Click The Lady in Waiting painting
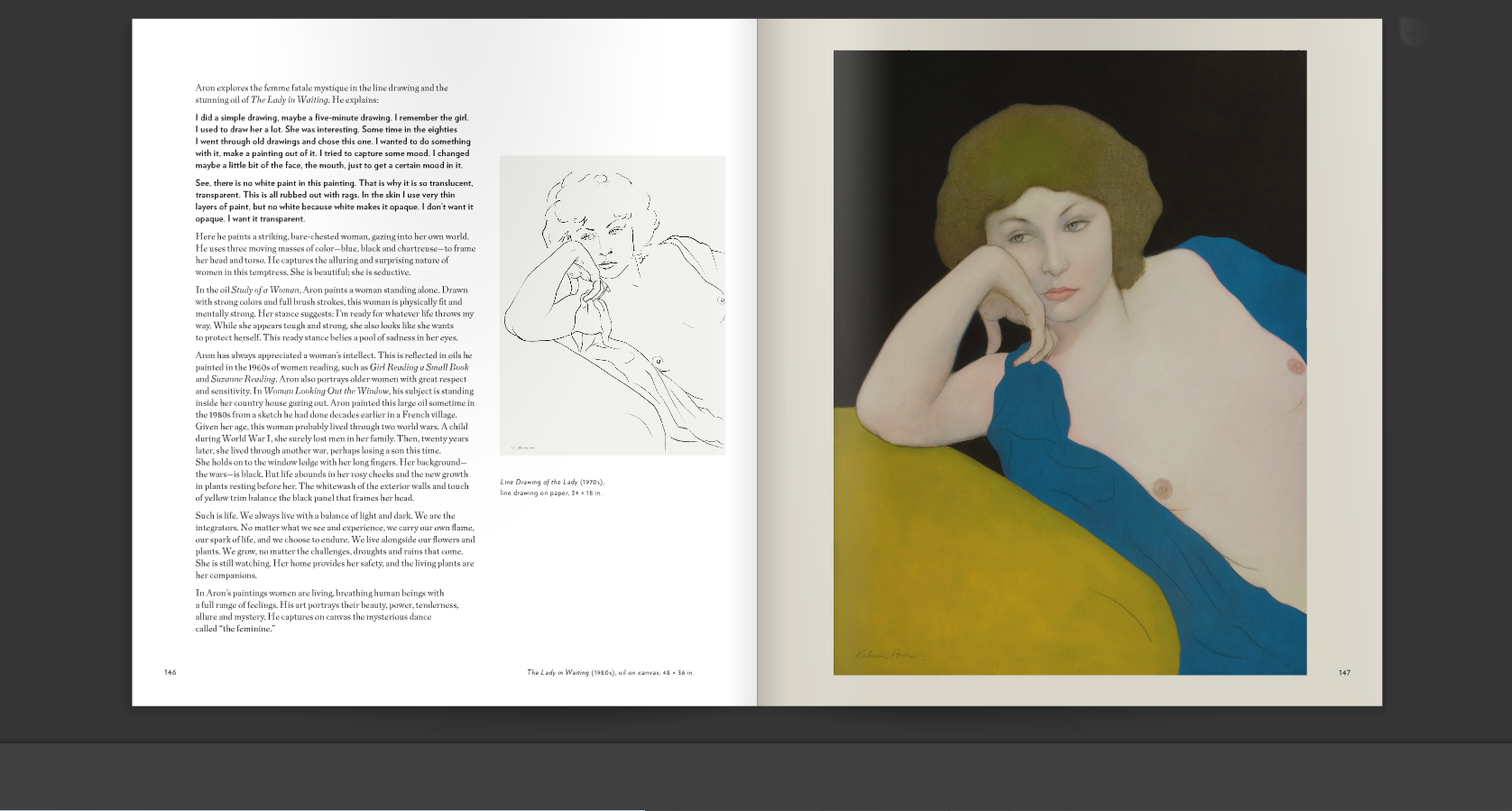 point(1070,363)
